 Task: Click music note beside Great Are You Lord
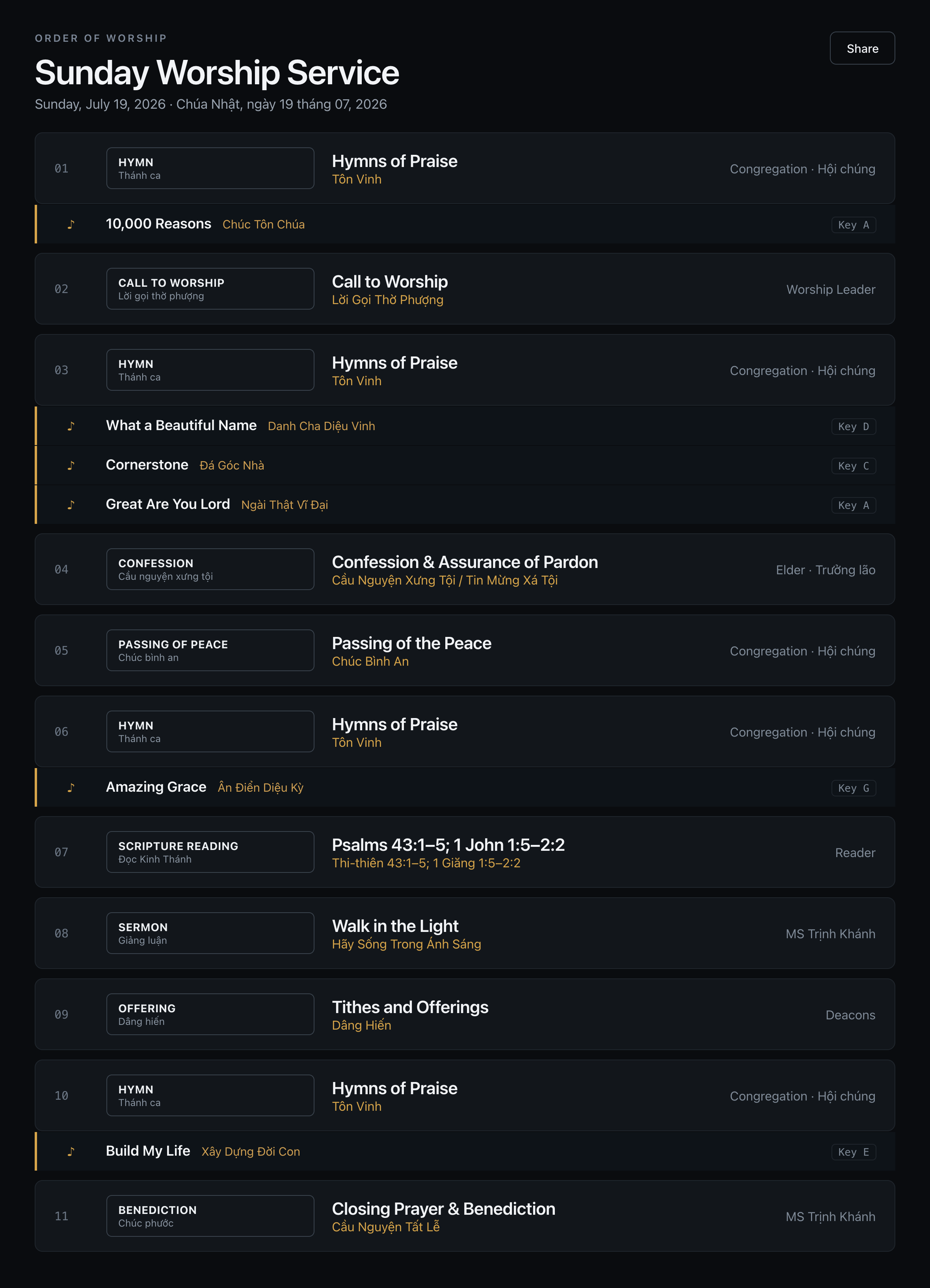click(71, 504)
